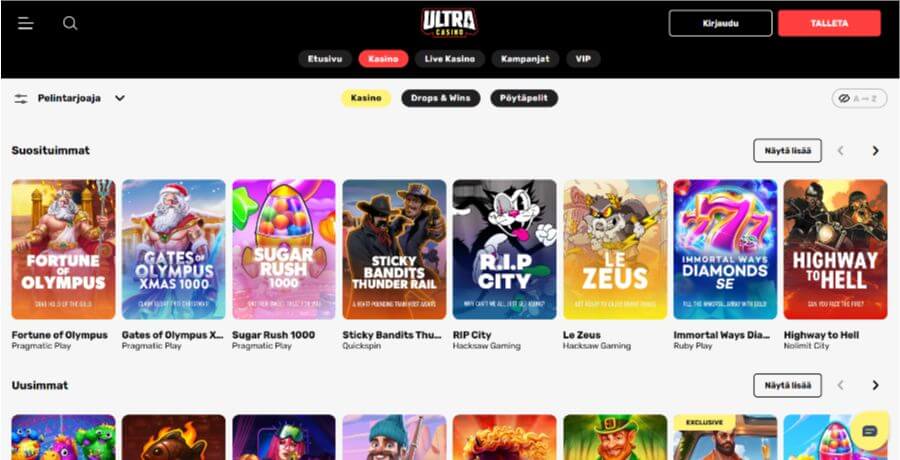Image resolution: width=900 pixels, height=460 pixels.
Task: Switch to the Live Kasino tab
Action: 449,59
